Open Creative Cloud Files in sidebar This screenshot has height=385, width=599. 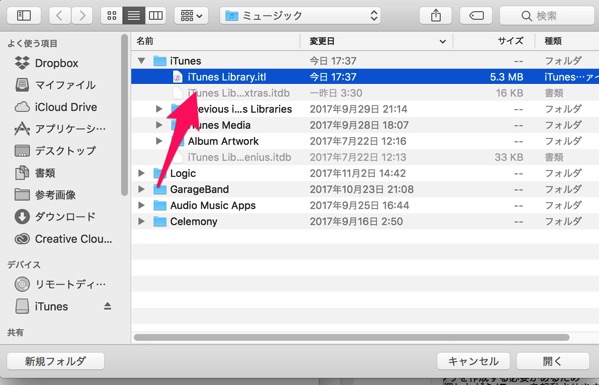(63, 239)
